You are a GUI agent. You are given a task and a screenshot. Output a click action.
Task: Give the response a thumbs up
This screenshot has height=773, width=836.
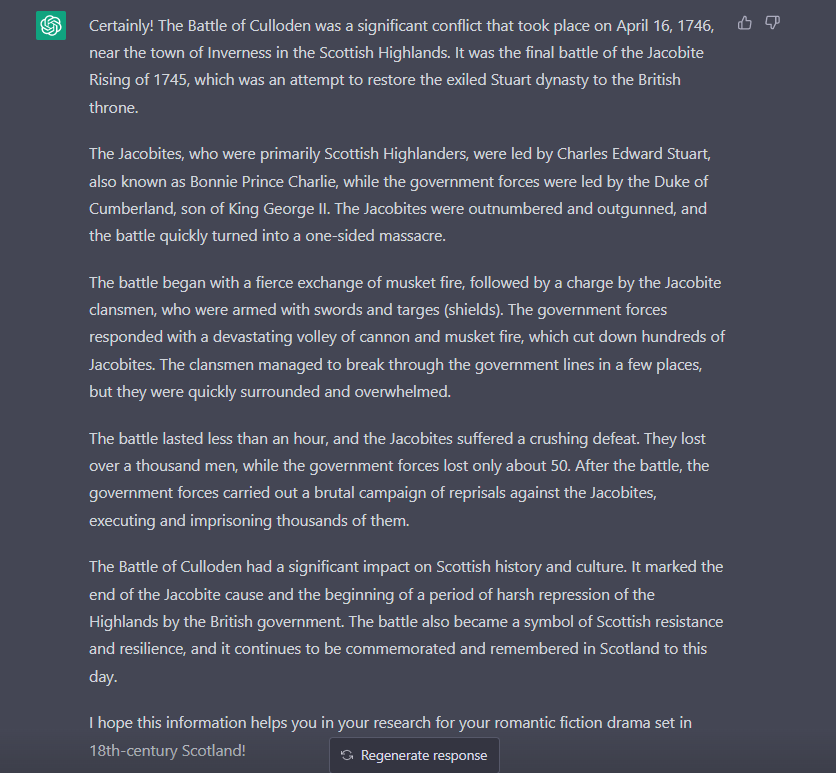(744, 23)
